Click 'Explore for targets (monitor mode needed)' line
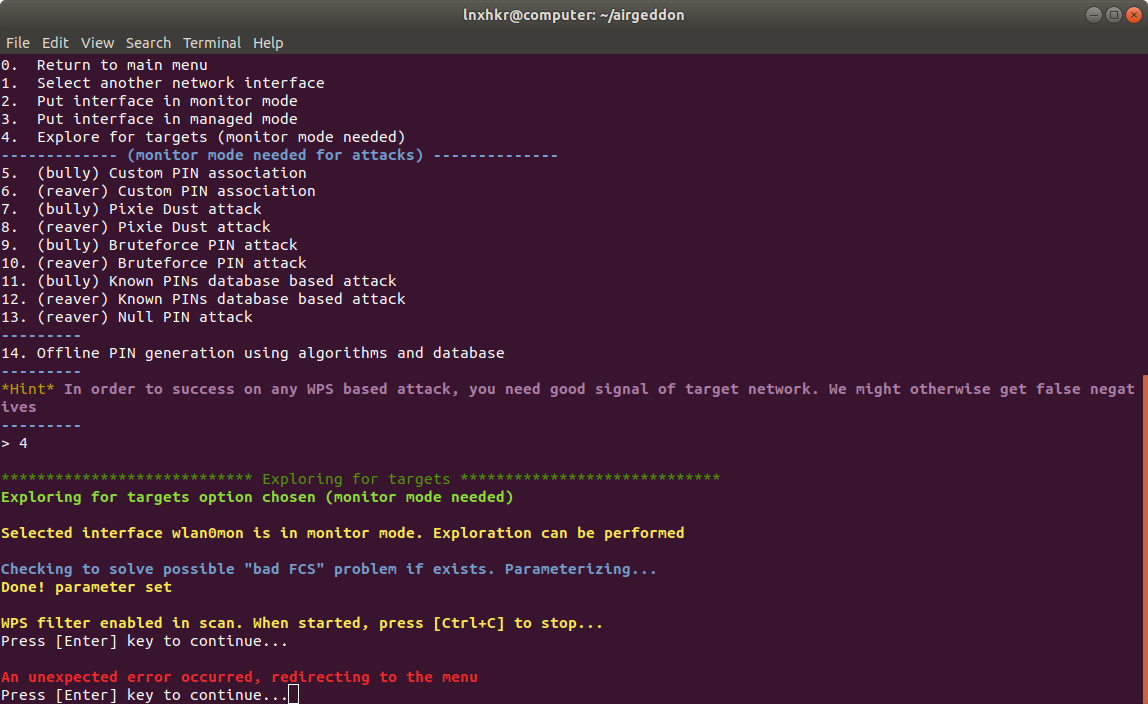1148x704 pixels. [x=203, y=137]
